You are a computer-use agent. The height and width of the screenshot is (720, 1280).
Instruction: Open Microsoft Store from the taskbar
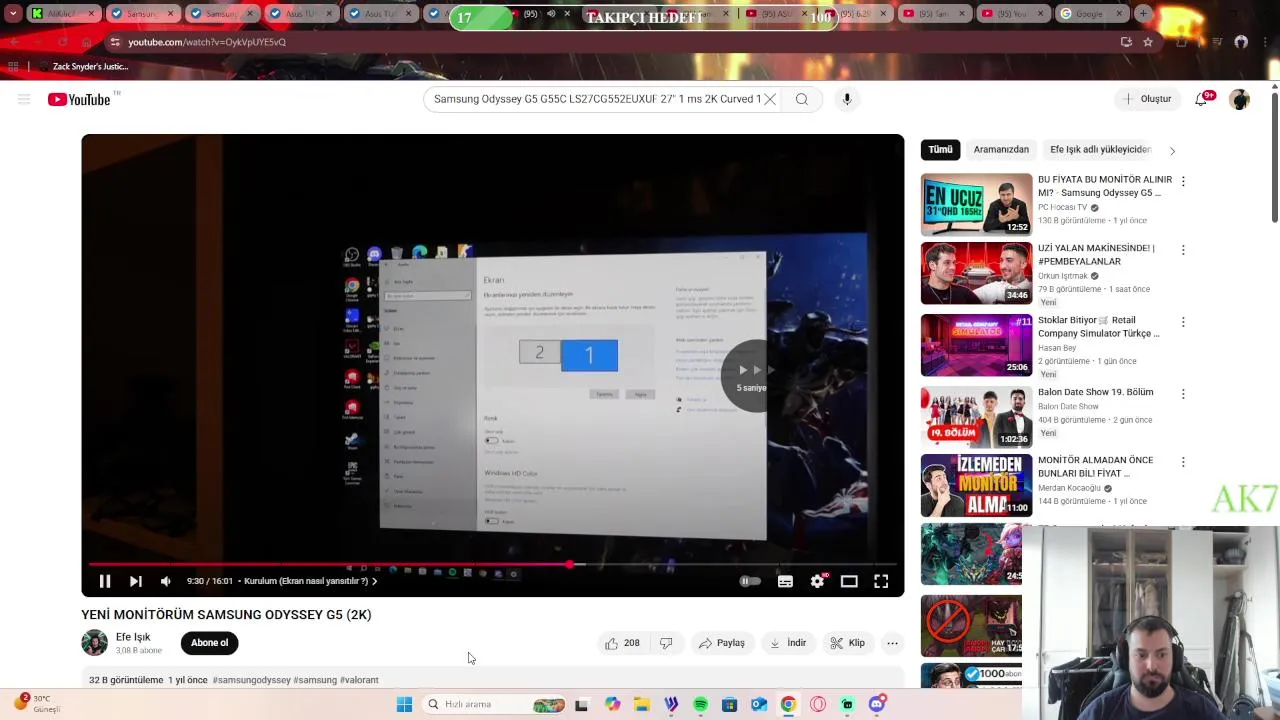(x=729, y=704)
